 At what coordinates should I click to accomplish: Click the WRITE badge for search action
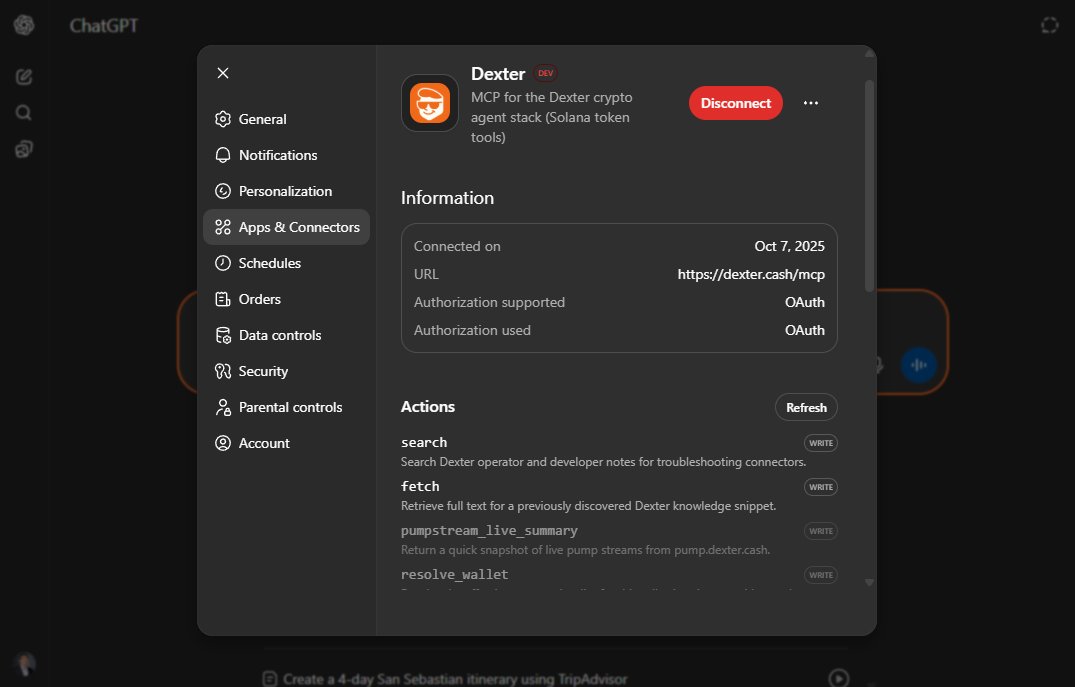(x=821, y=443)
